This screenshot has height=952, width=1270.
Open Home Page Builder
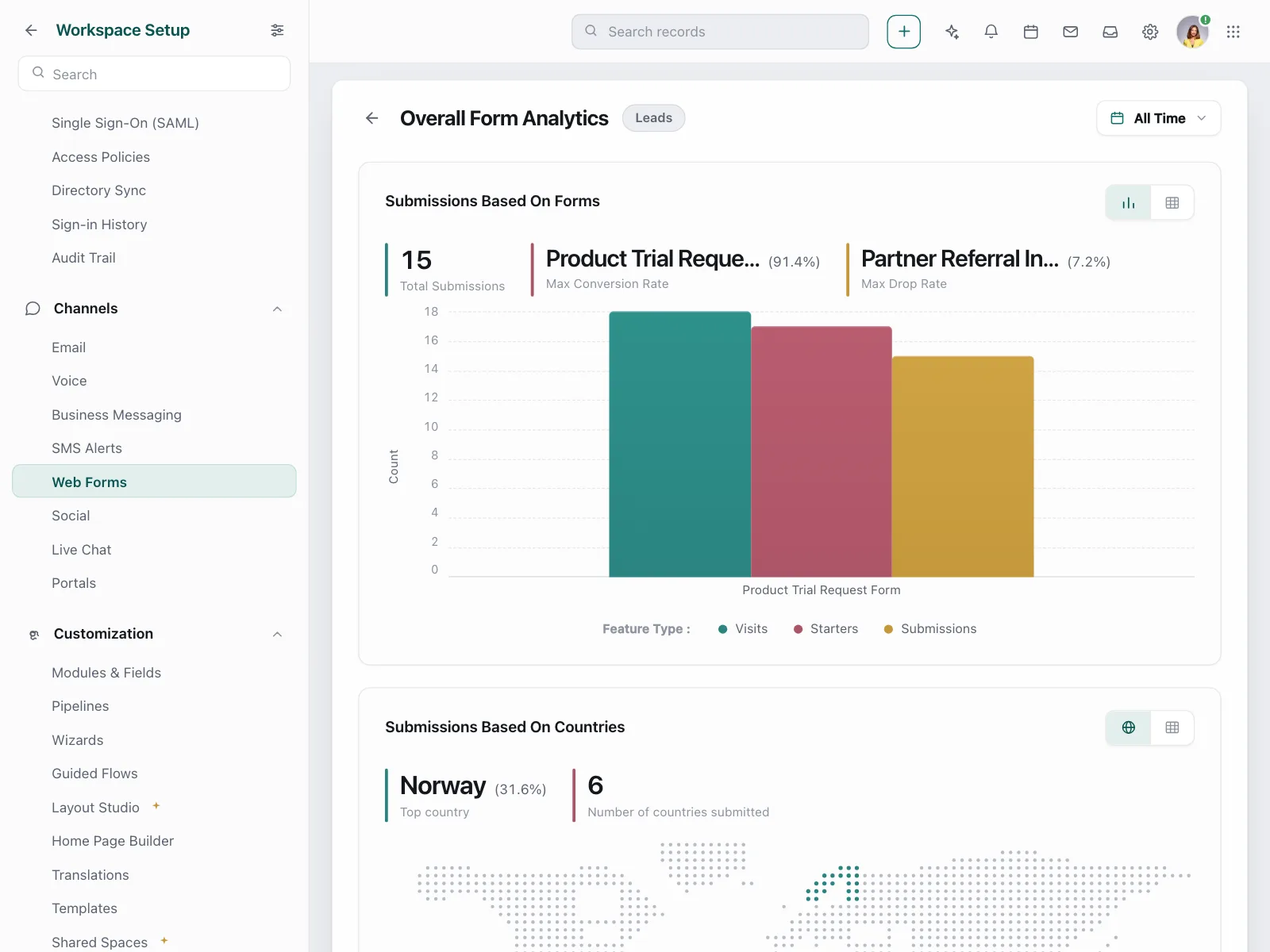(113, 841)
